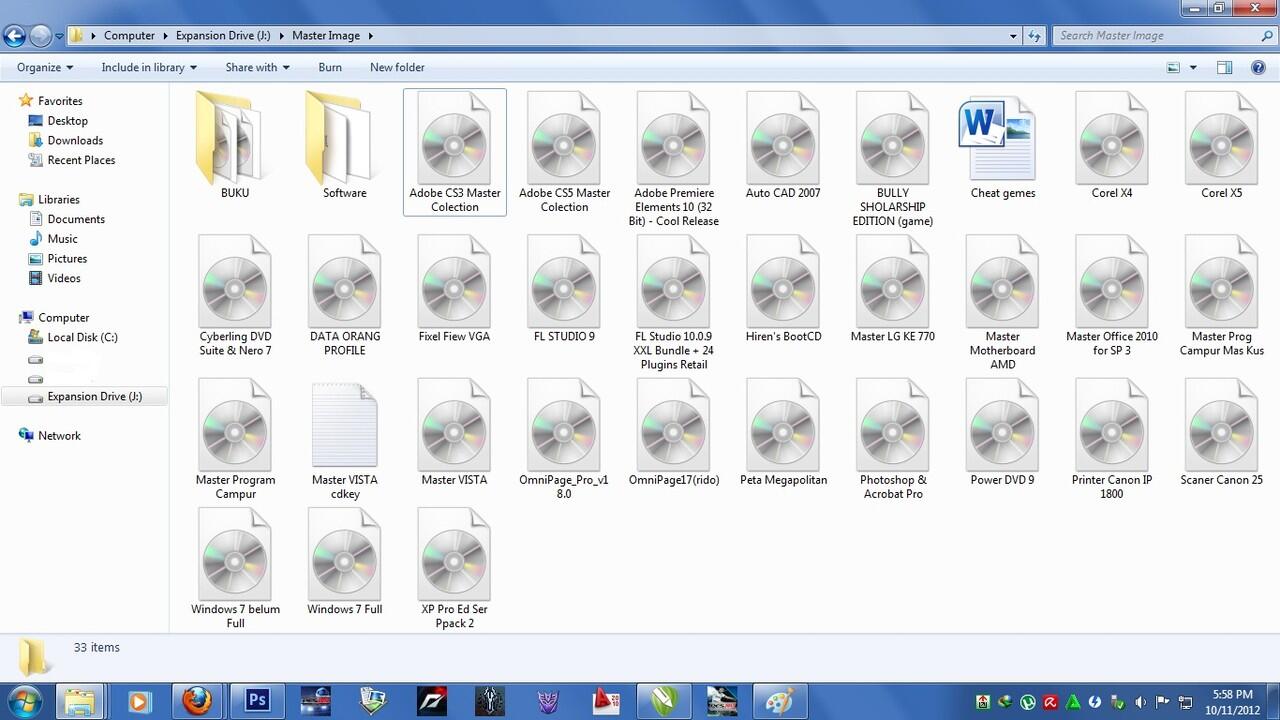Select the OmniPage17(rido) disc image
This screenshot has width=1280, height=720.
click(x=674, y=433)
